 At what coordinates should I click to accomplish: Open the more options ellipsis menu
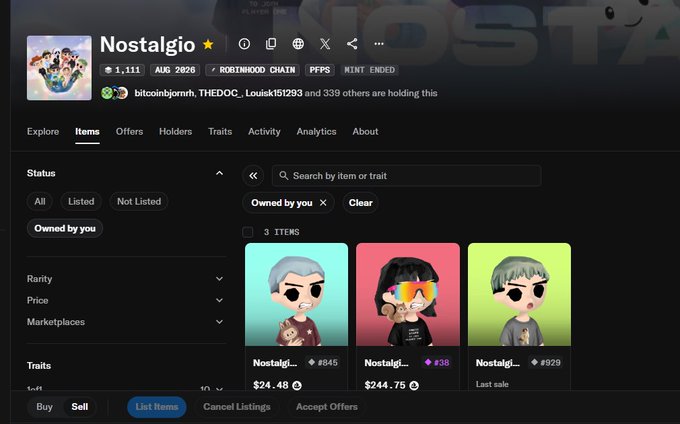[379, 44]
